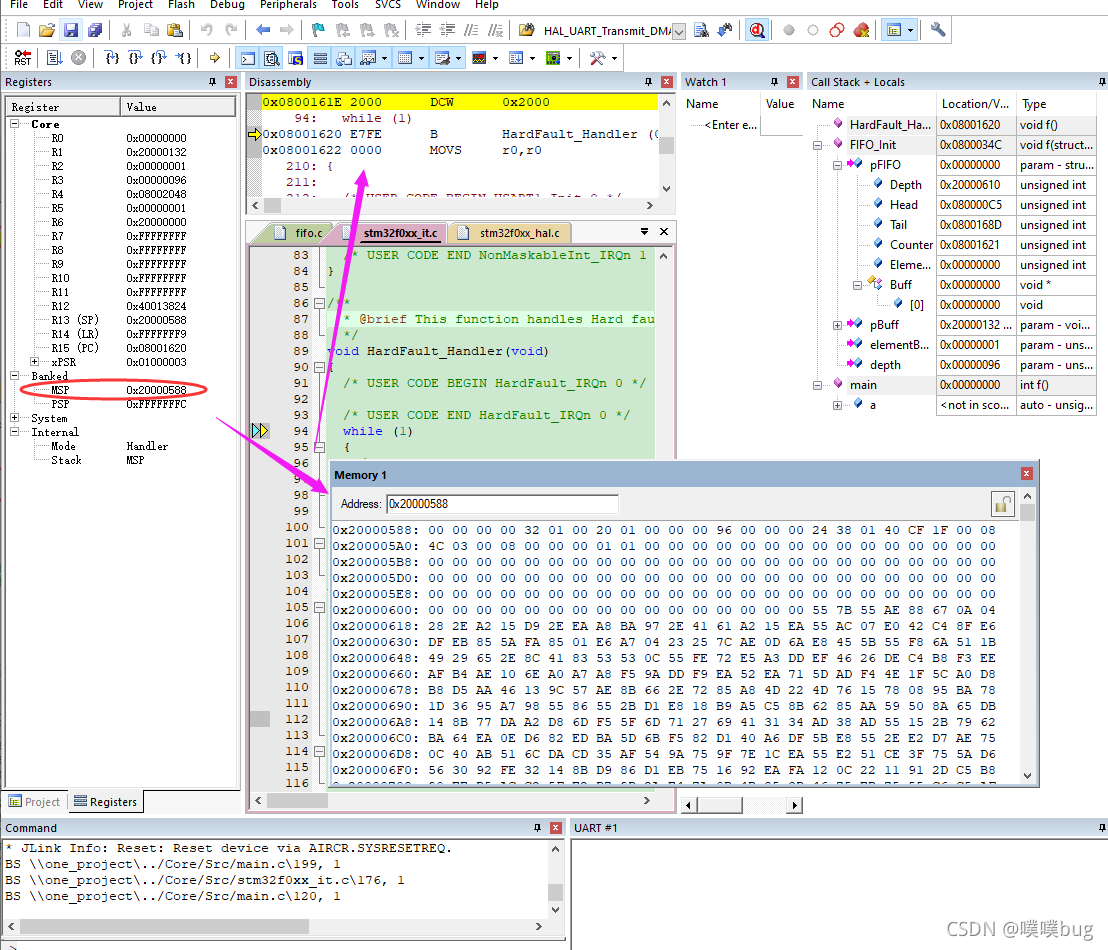Expand the xPSR register
This screenshot has height=950, width=1108.
click(34, 362)
